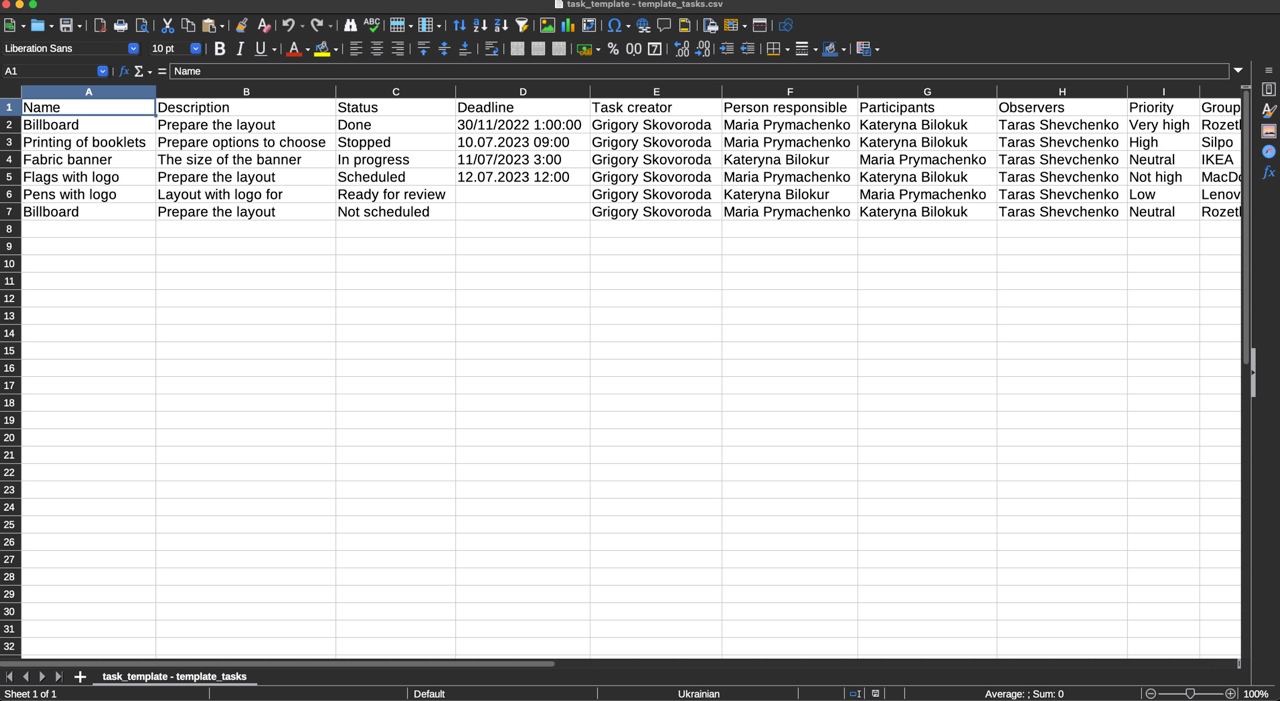
Task: Insert a chart using the chart icon
Action: (568, 25)
